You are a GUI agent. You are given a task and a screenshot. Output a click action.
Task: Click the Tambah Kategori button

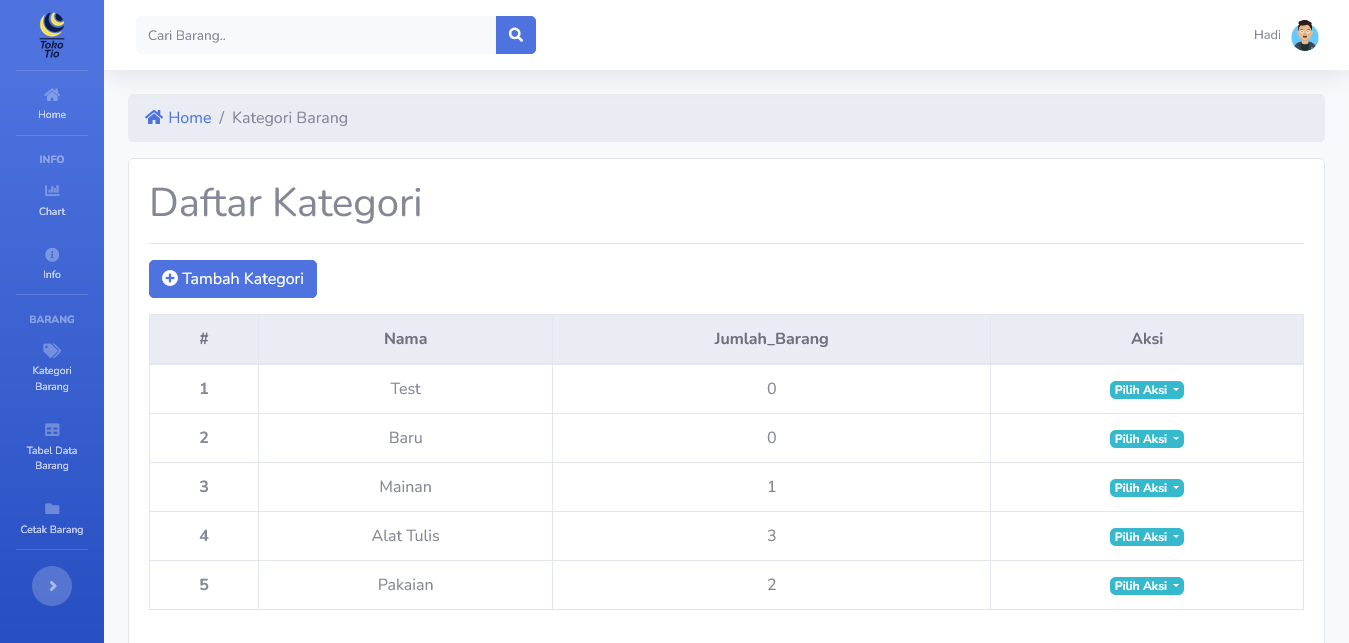(233, 279)
